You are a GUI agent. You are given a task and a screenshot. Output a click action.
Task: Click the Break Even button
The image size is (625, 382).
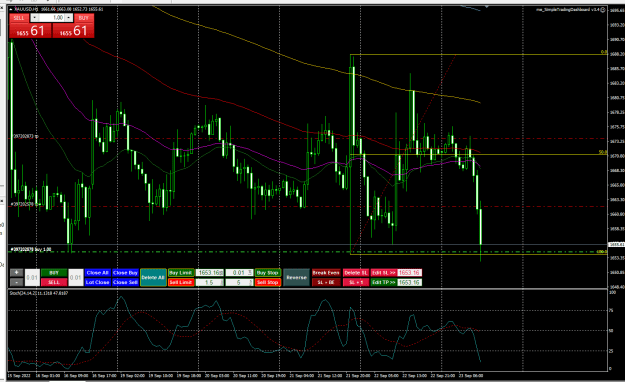coord(326,273)
